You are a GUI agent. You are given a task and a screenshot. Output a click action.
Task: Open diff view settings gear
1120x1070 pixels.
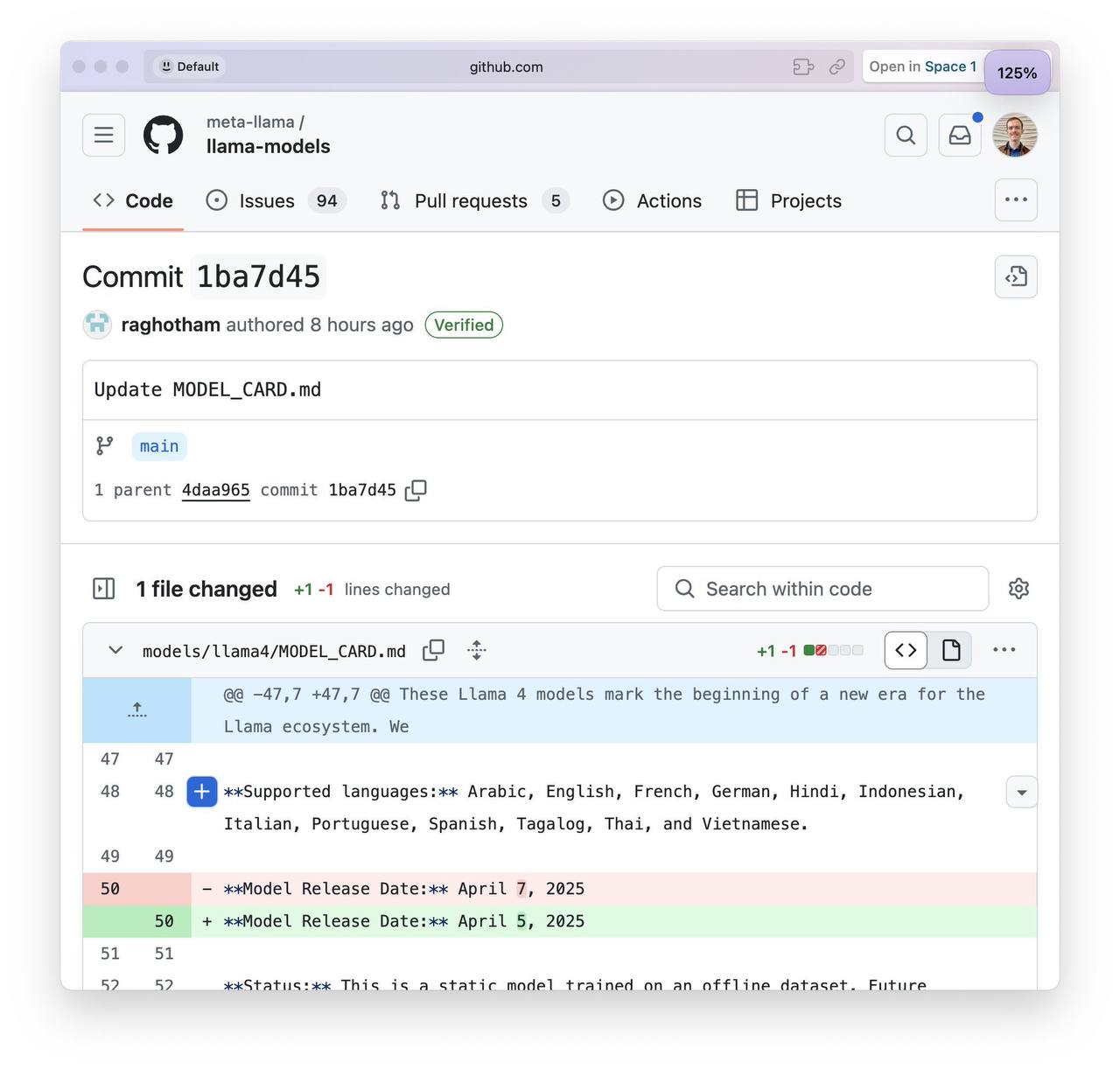coord(1018,589)
